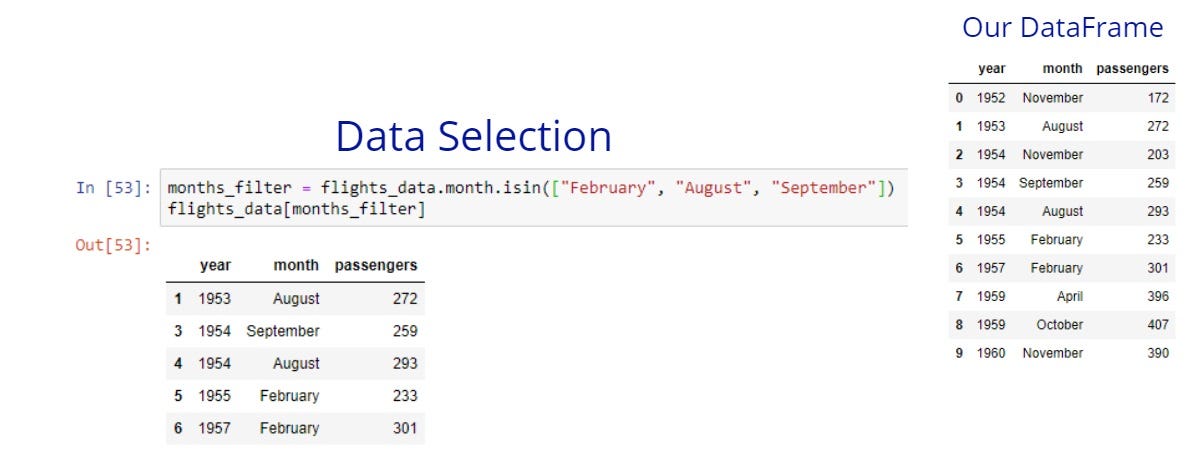Select the 1959 April row in DataFrame
1200x453 pixels.
1062,296
